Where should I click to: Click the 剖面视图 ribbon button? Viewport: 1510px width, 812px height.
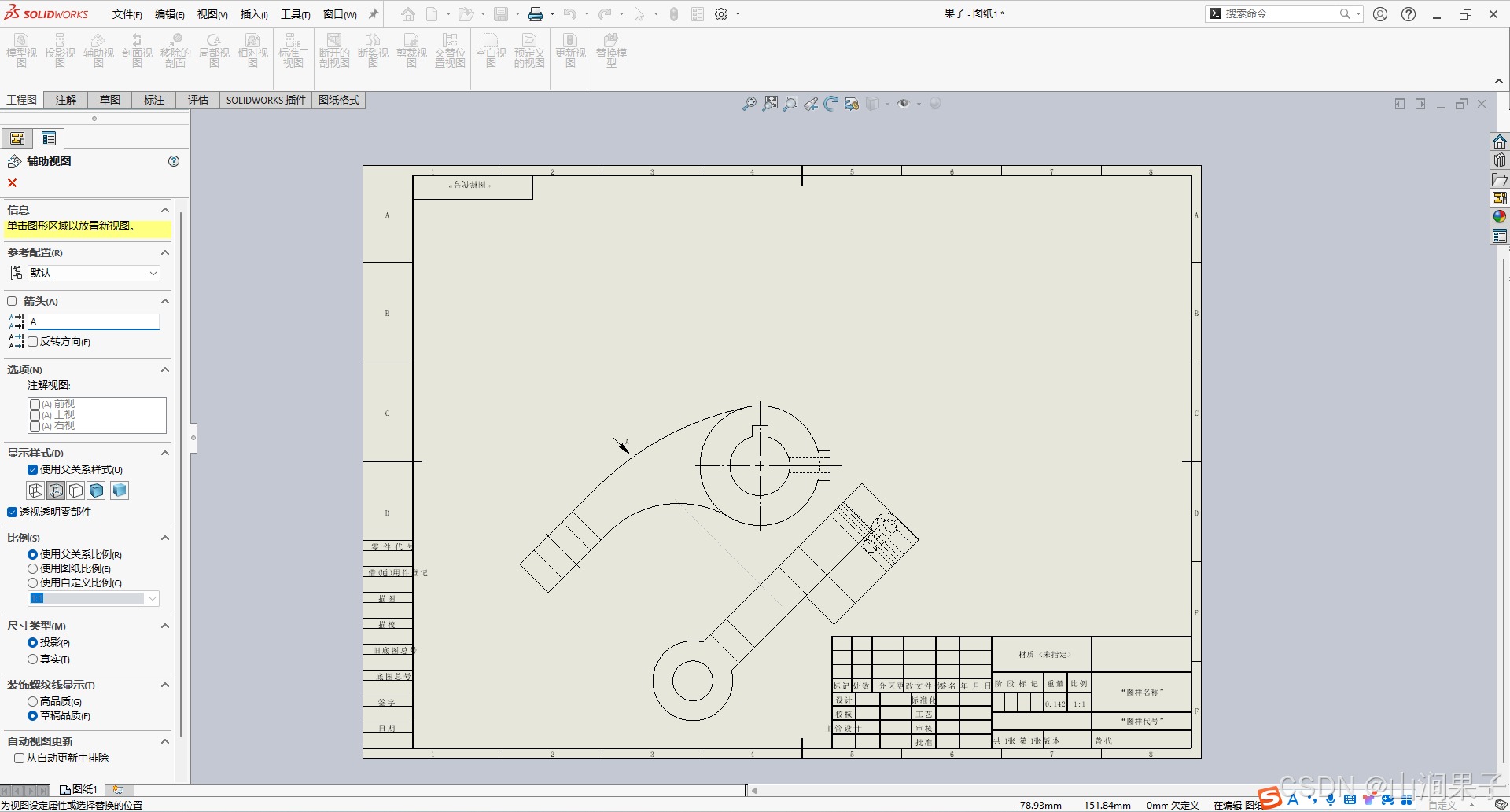(137, 50)
